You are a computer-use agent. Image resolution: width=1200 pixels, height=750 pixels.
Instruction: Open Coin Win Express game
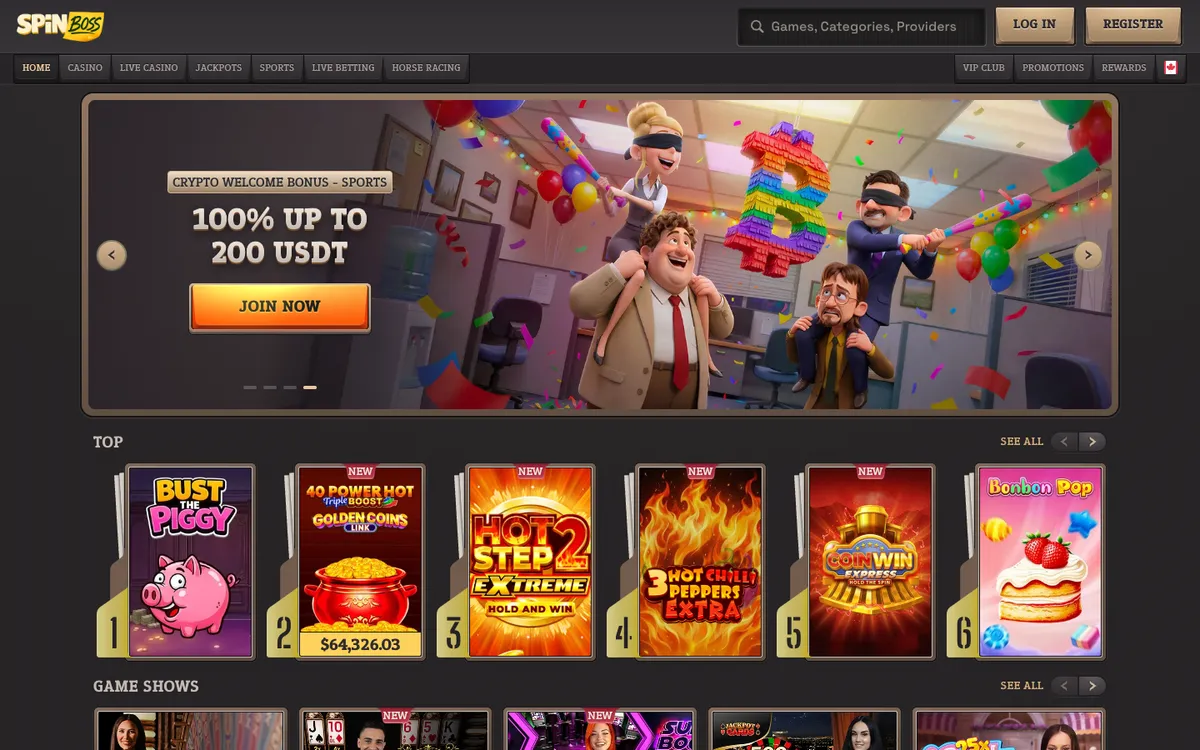point(870,561)
